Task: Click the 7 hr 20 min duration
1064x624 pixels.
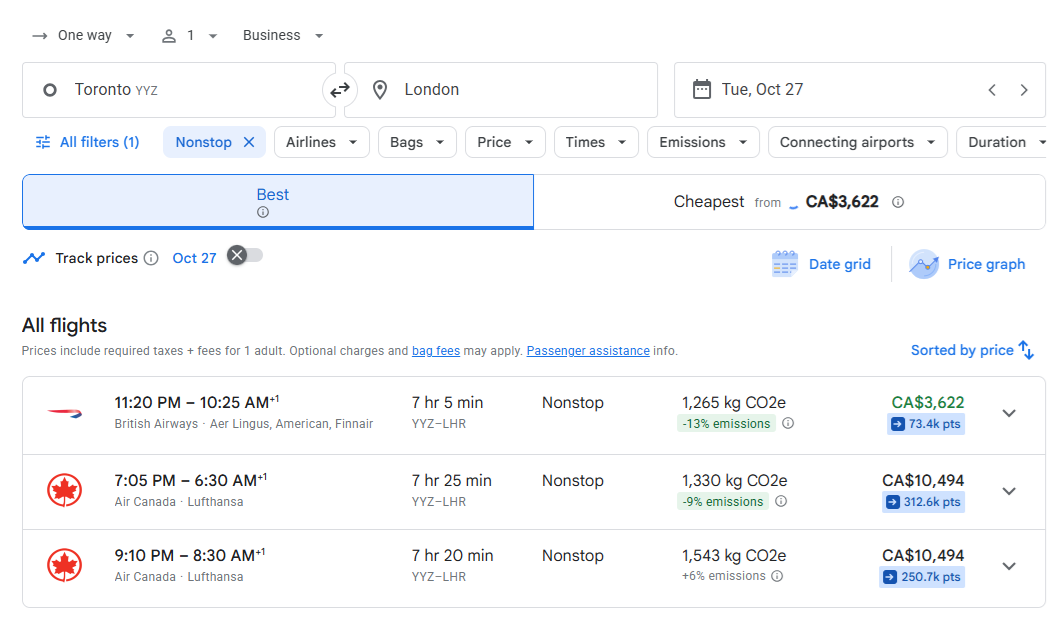Action: [452, 555]
